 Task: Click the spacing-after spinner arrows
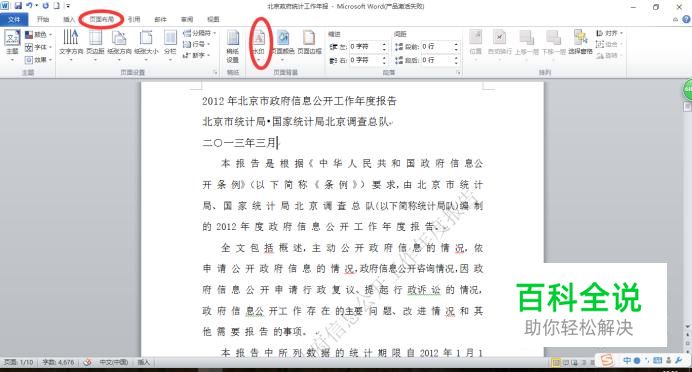[456, 60]
